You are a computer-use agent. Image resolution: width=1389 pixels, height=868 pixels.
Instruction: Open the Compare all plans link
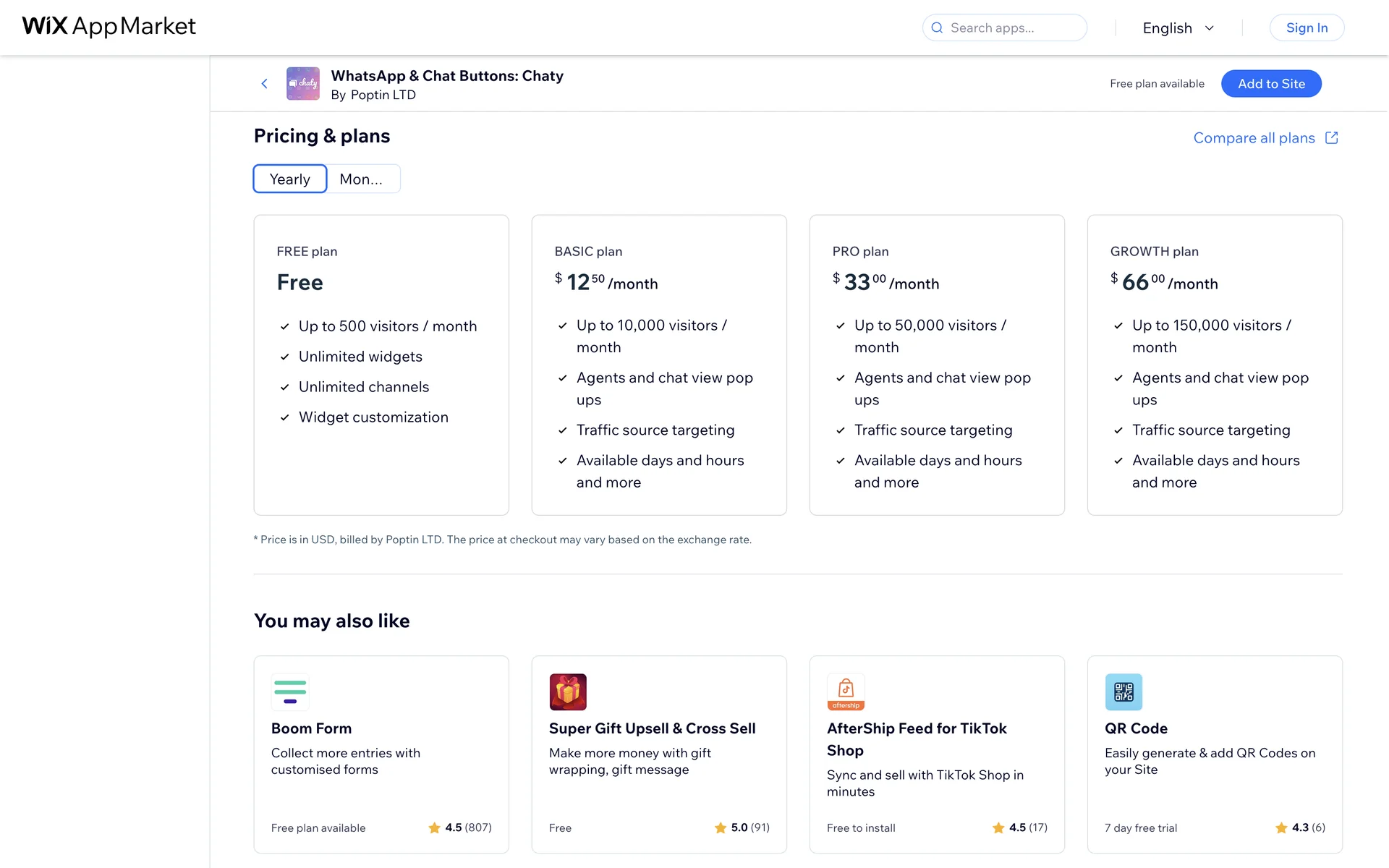[x=1254, y=138]
